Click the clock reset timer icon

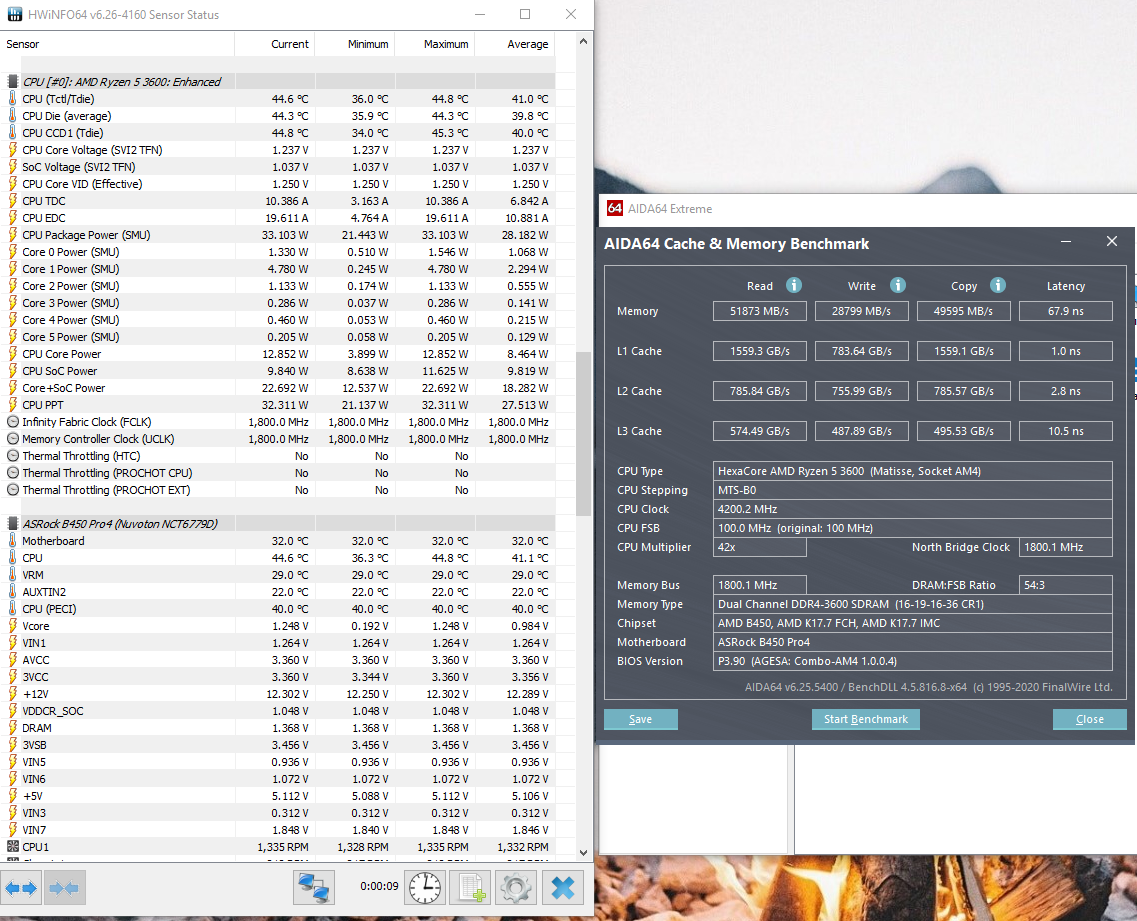425,887
